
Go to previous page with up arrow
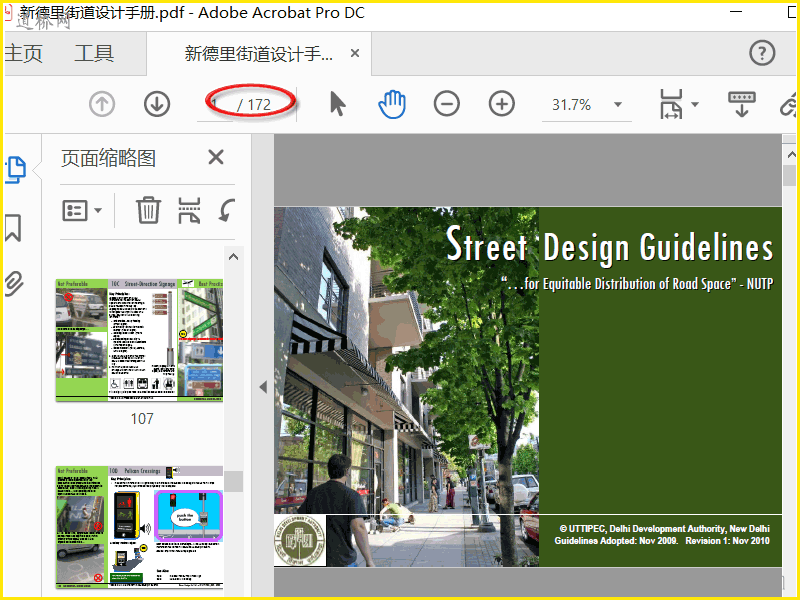point(102,104)
